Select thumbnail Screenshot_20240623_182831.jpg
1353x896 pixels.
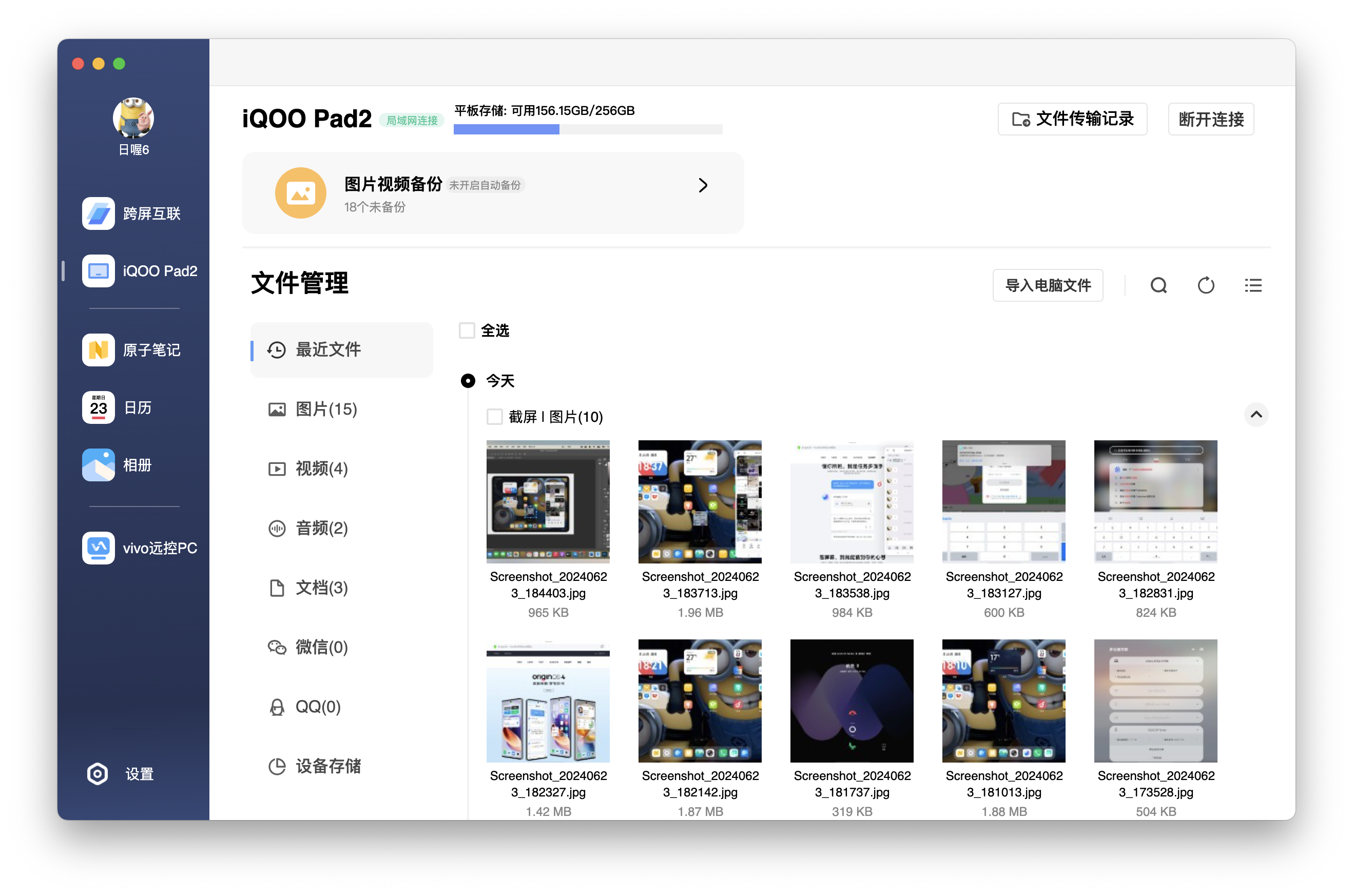1156,501
